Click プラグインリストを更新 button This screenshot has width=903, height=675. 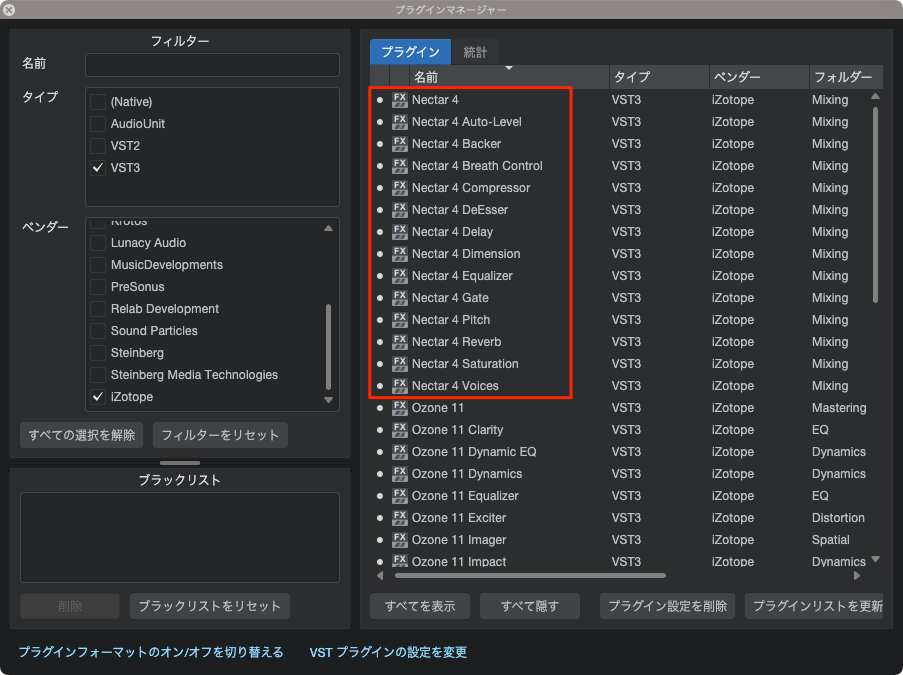point(814,606)
